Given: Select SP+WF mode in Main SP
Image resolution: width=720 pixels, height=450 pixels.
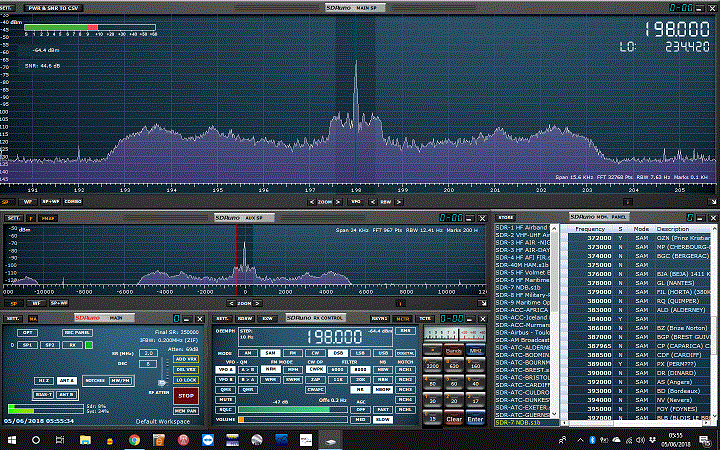Looking at the screenshot, I should pyautogui.click(x=51, y=202).
